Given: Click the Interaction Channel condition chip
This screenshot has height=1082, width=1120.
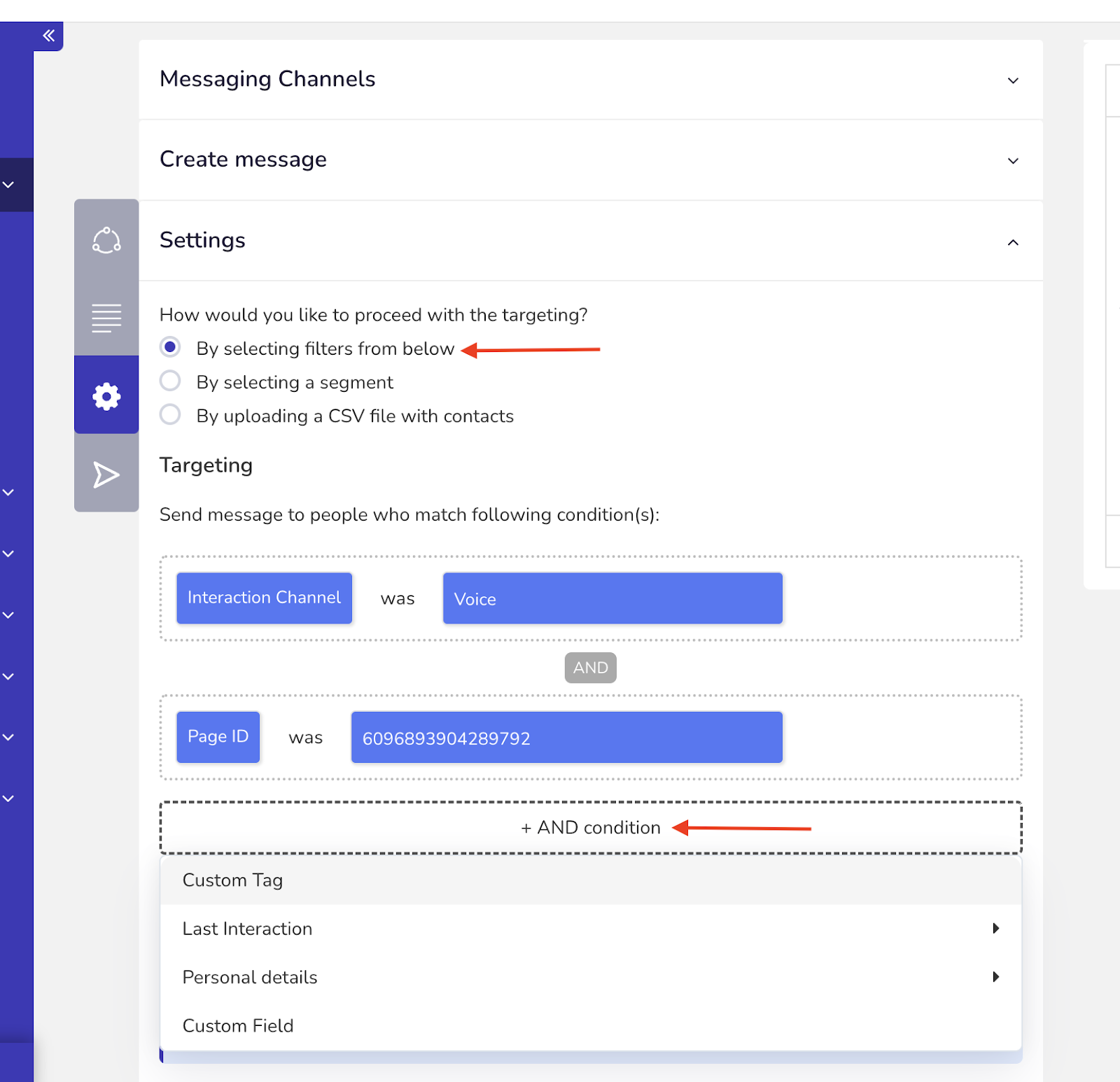Looking at the screenshot, I should pyautogui.click(x=264, y=598).
